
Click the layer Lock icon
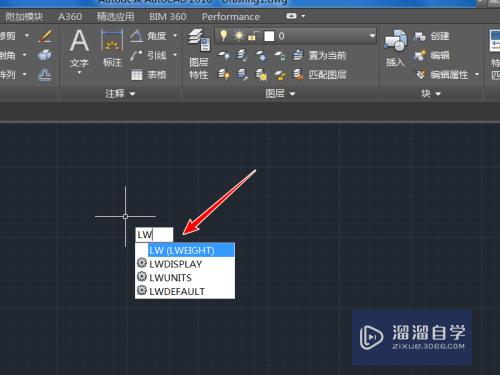point(280,55)
